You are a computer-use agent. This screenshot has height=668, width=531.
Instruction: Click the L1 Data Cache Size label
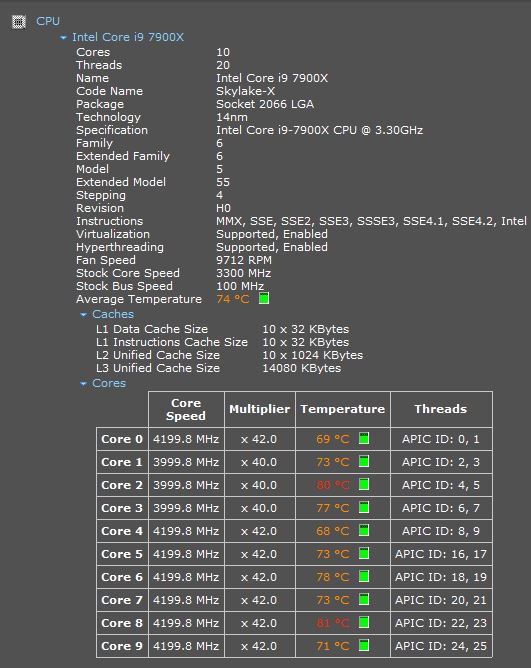pyautogui.click(x=152, y=329)
